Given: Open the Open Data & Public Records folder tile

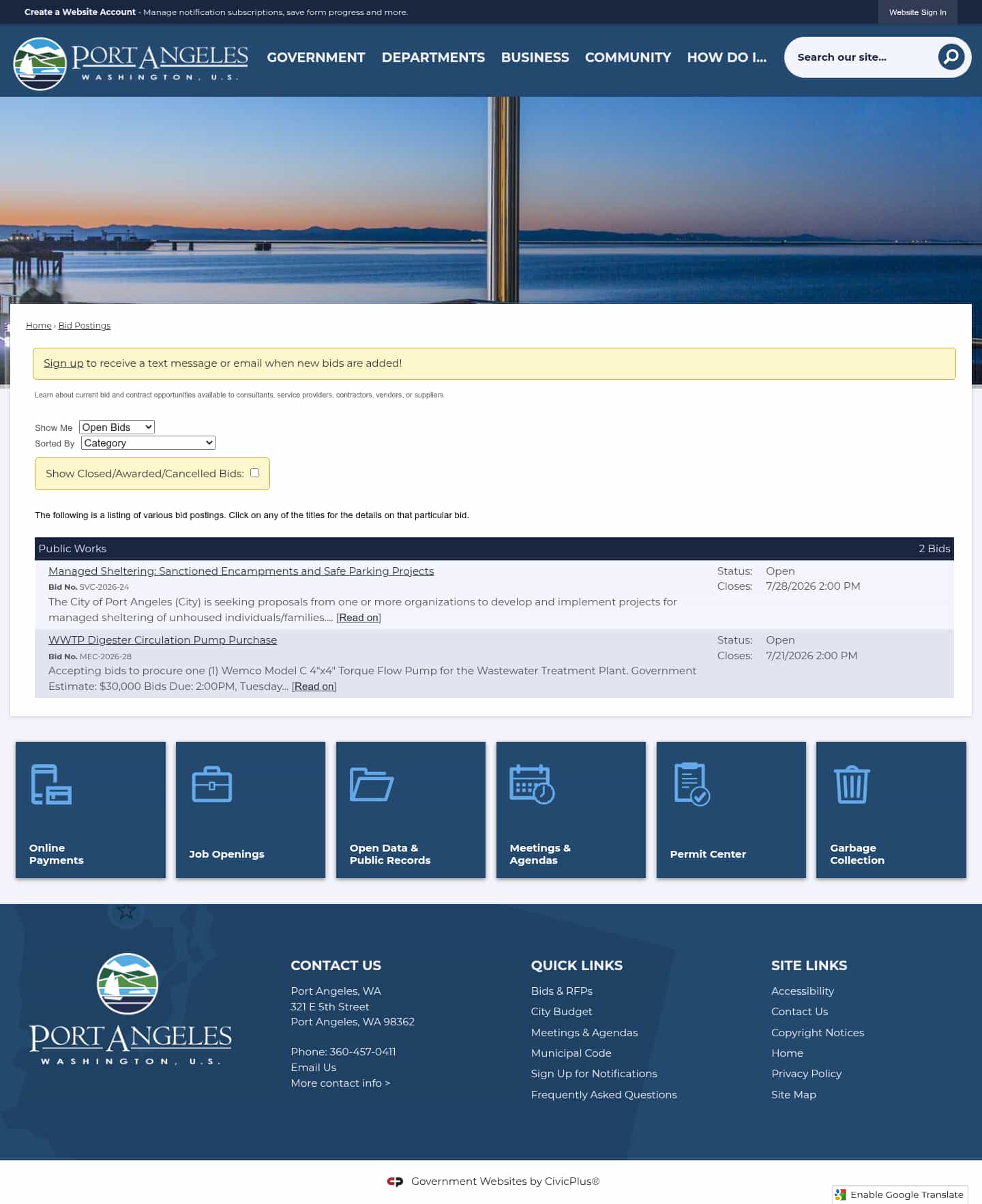Looking at the screenshot, I should pos(411,809).
